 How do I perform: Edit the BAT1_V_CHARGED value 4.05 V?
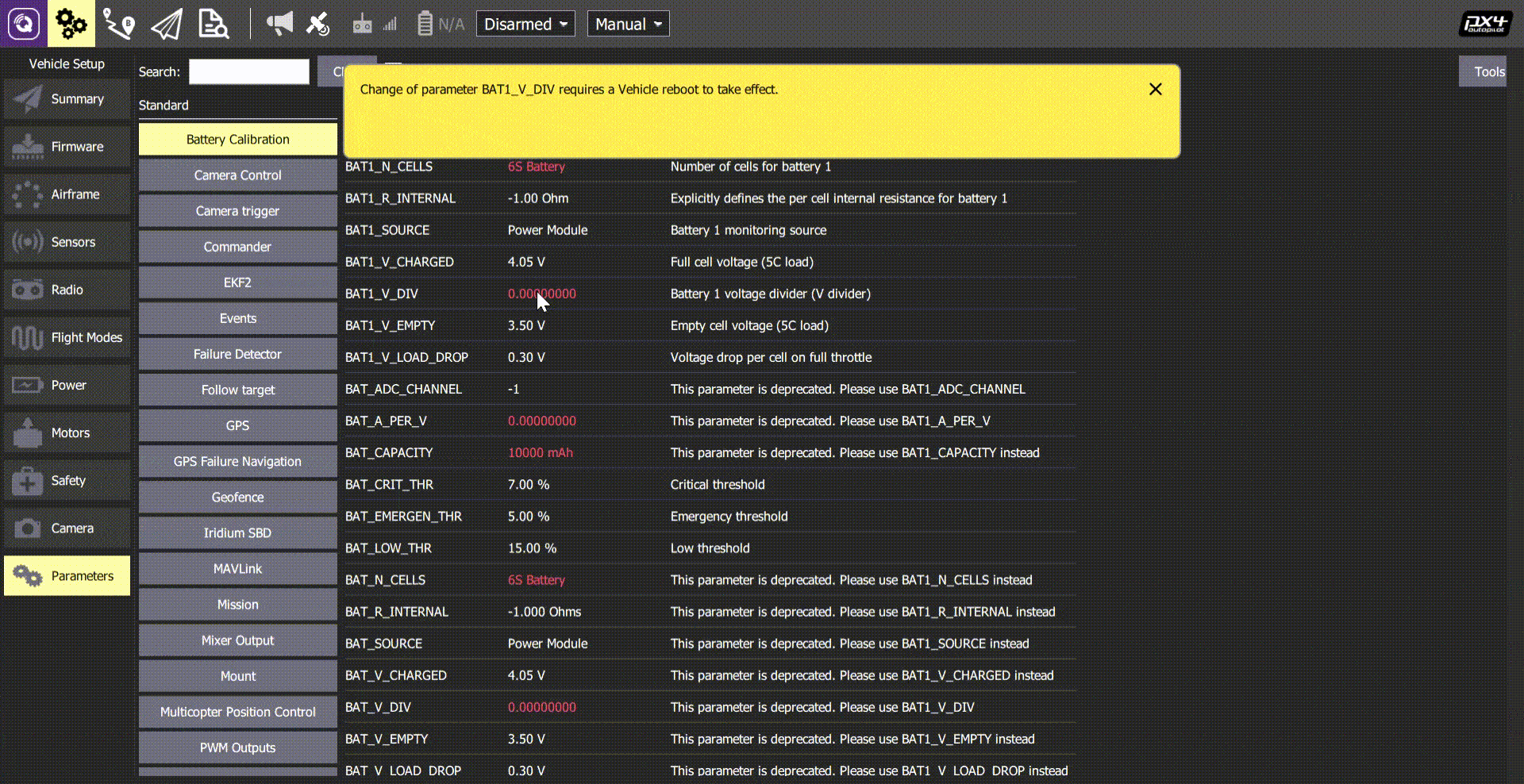pos(526,262)
